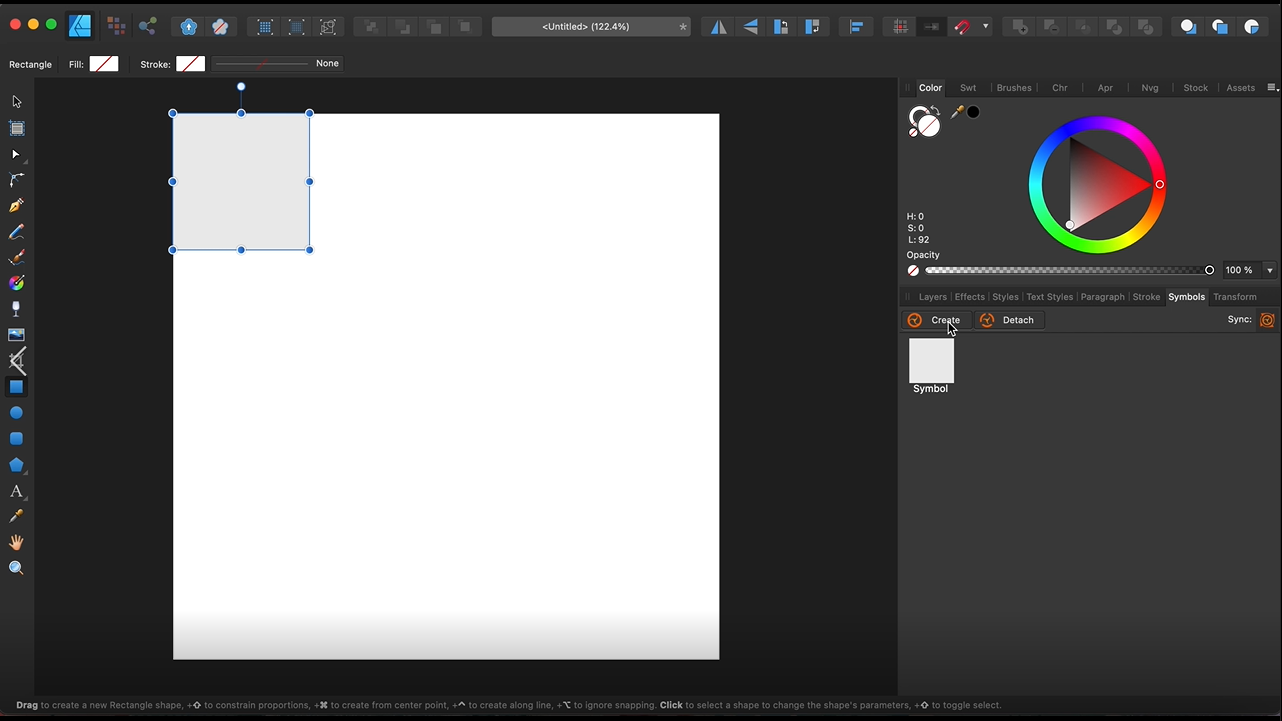1282x721 pixels.
Task: Click the Untitled document title field
Action: pyautogui.click(x=592, y=27)
